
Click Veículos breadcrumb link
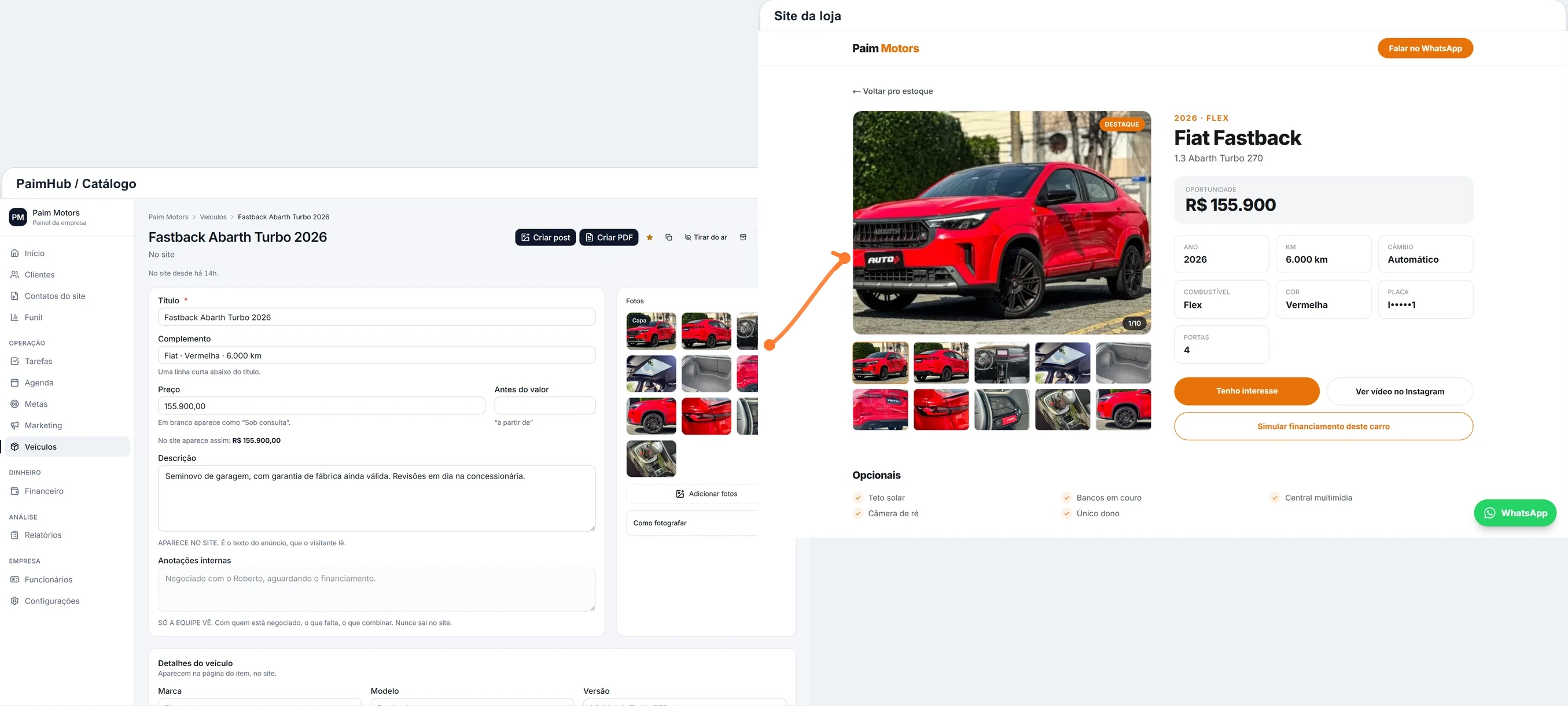point(213,216)
